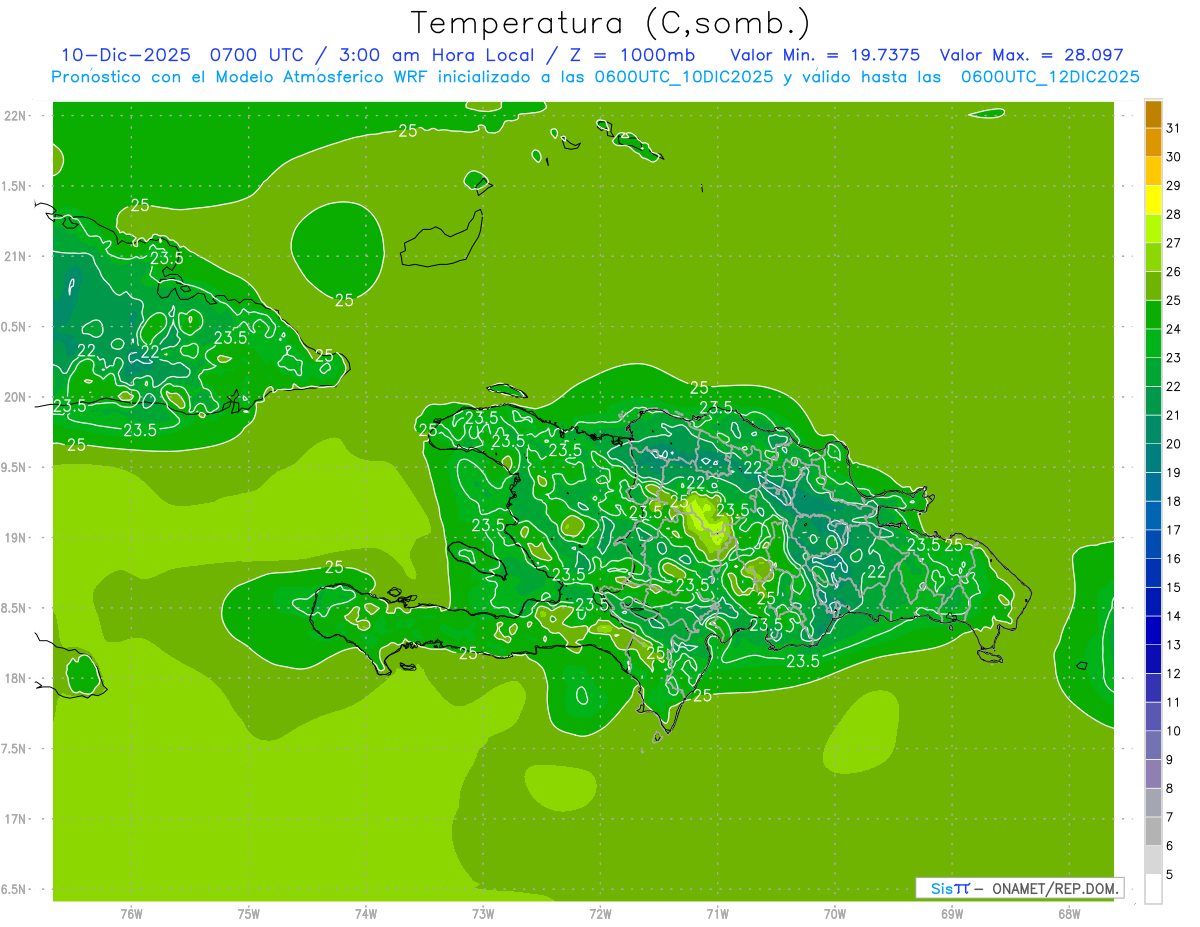
Task: Click the 76W longitude axis label
Action: 131,912
